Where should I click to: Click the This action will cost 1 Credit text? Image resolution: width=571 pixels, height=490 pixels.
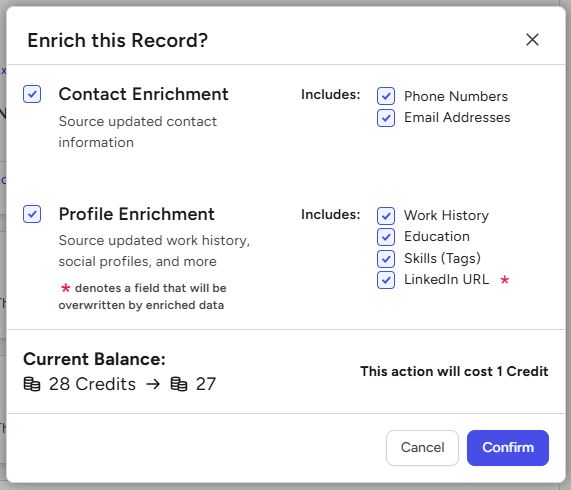point(454,371)
